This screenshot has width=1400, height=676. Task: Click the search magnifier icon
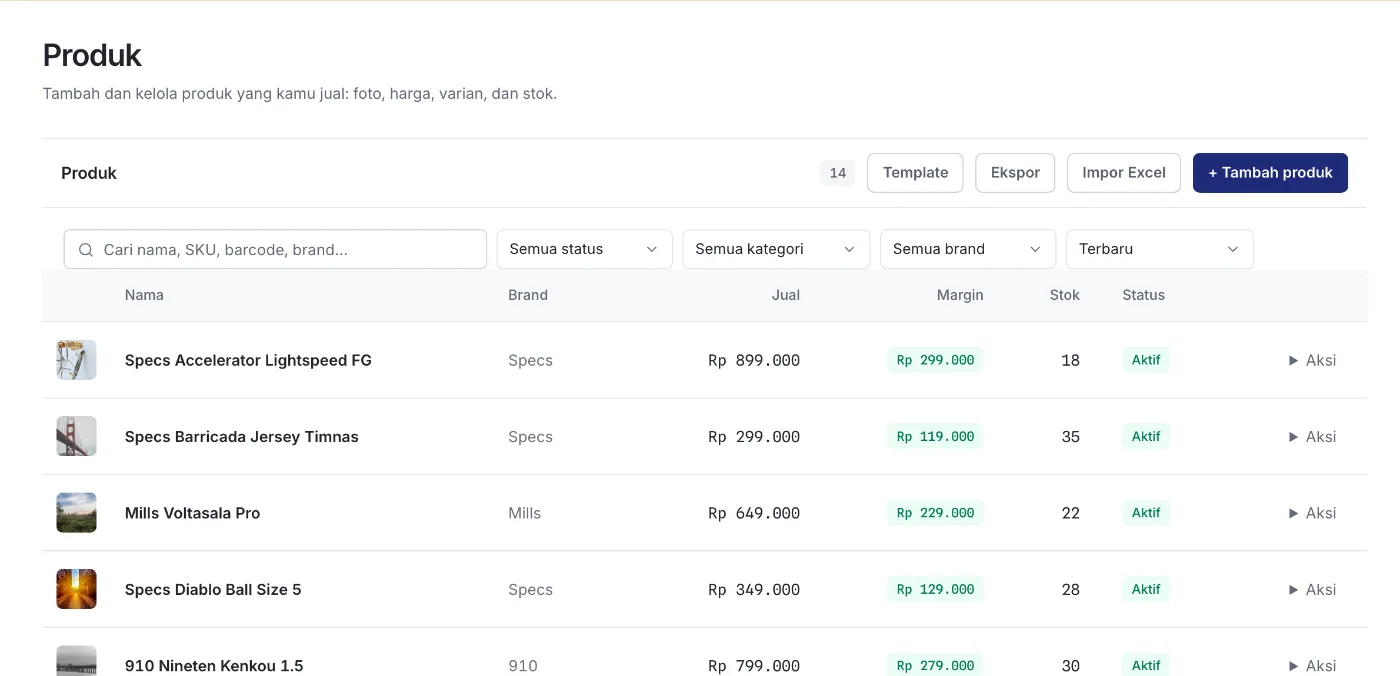[86, 250]
